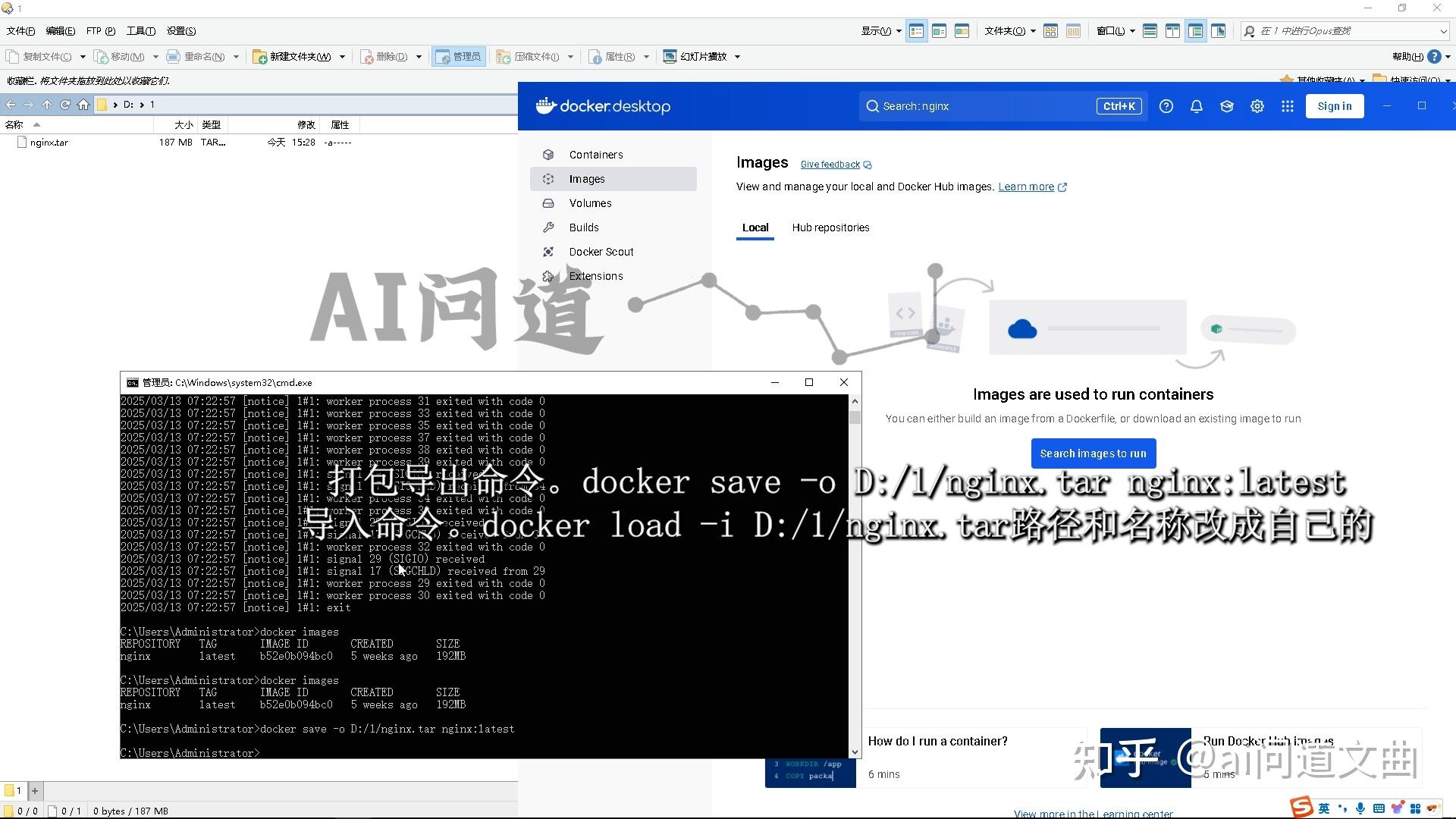Click Docker Sign in button

pos(1334,106)
